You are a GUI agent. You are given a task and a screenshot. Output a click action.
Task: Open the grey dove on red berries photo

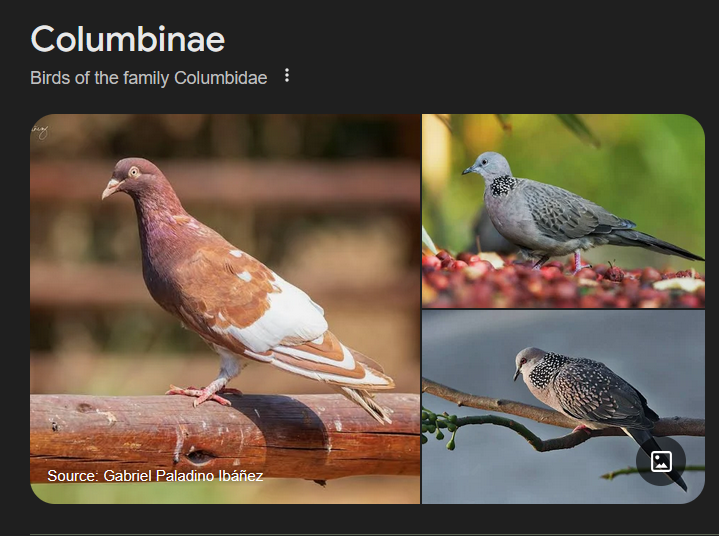[563, 211]
